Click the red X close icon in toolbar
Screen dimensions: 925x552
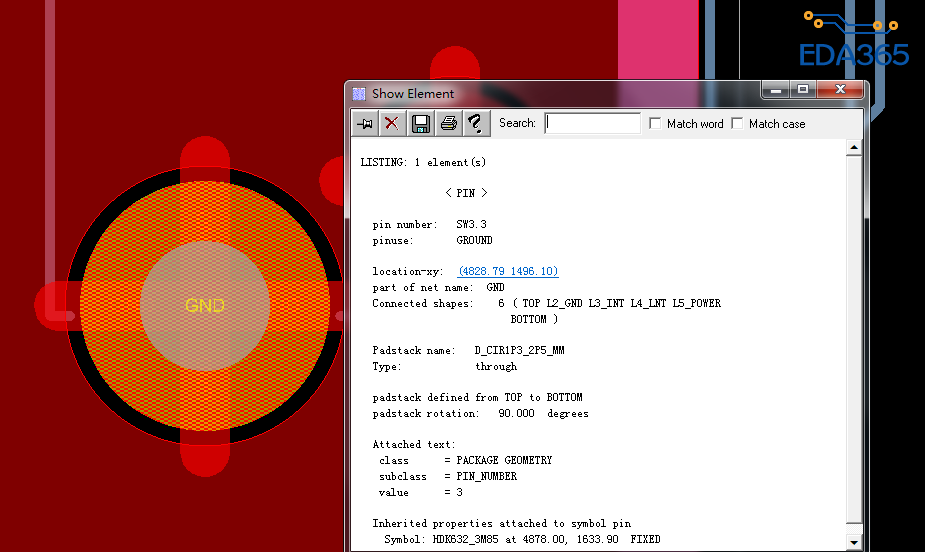(392, 123)
